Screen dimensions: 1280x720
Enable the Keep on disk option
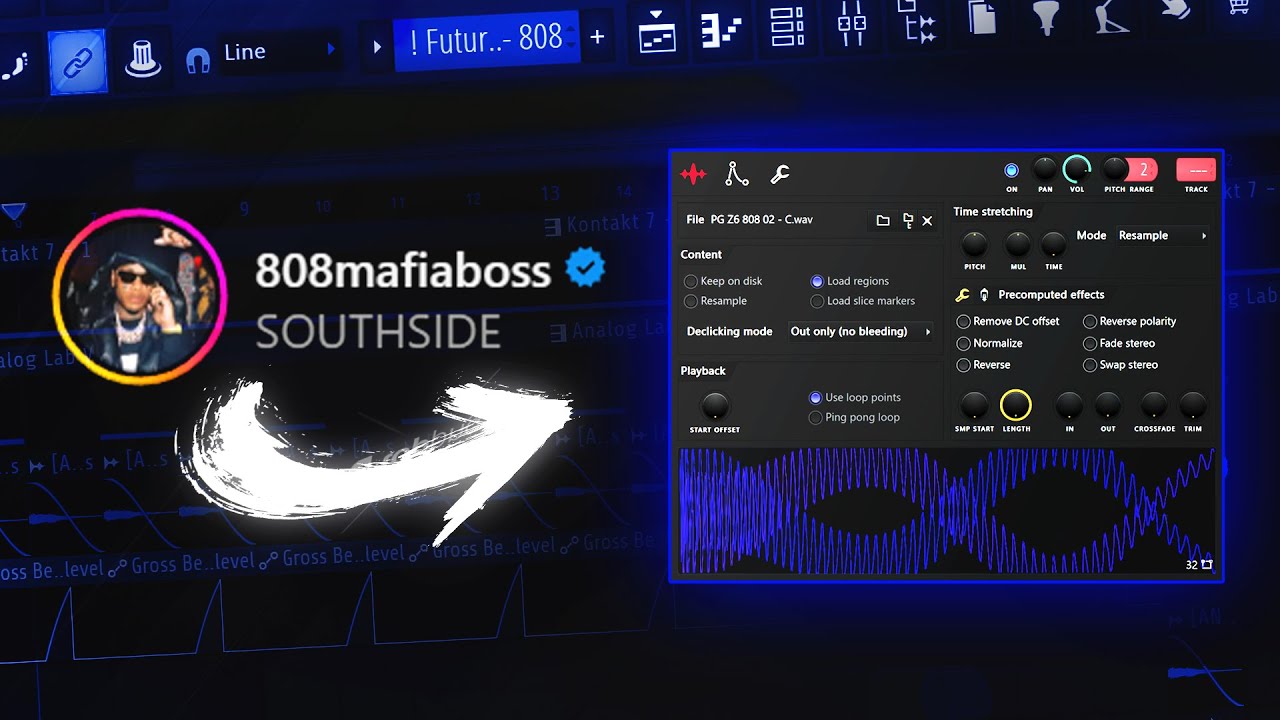[723, 281]
